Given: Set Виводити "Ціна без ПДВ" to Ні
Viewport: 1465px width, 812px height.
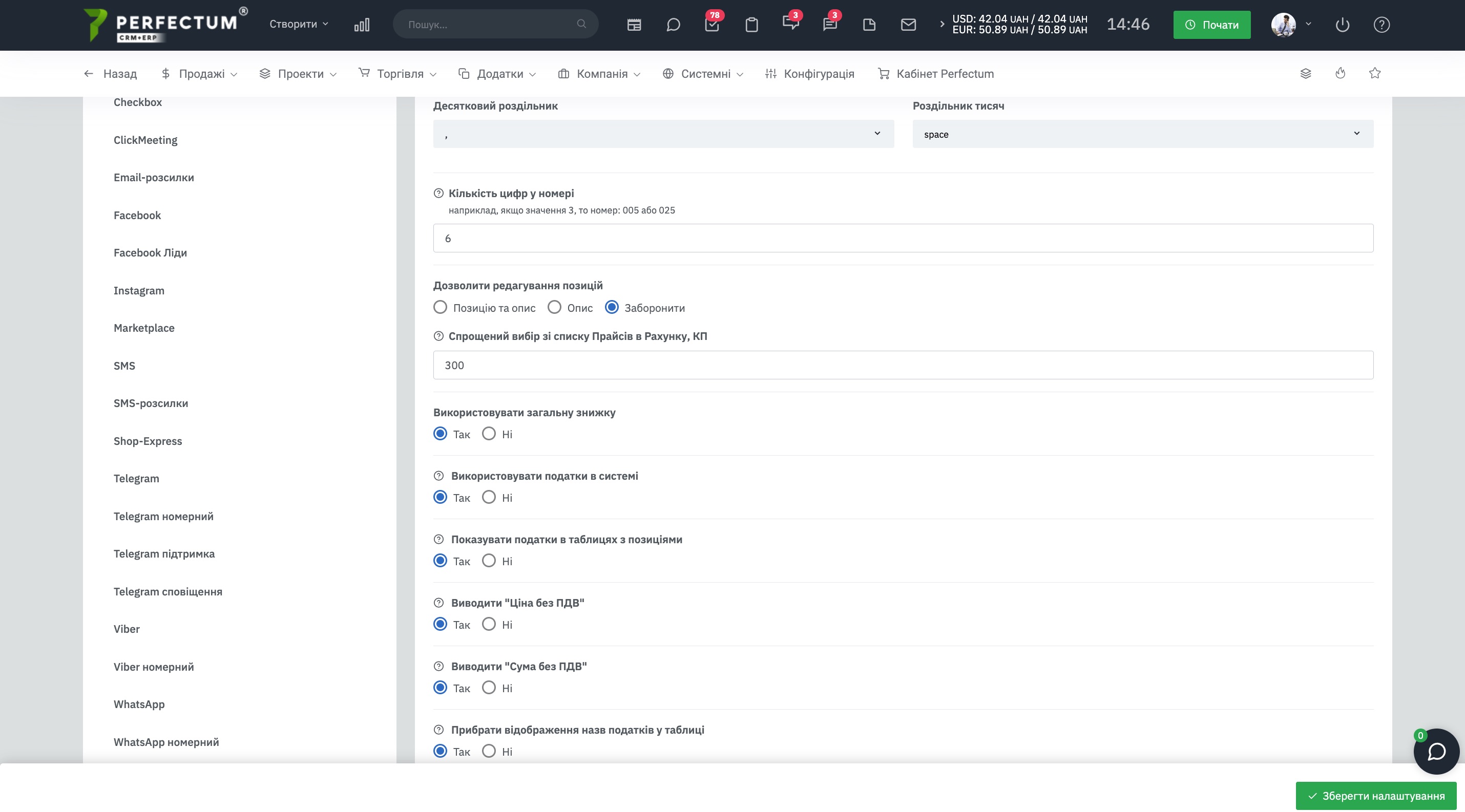Looking at the screenshot, I should (489, 624).
